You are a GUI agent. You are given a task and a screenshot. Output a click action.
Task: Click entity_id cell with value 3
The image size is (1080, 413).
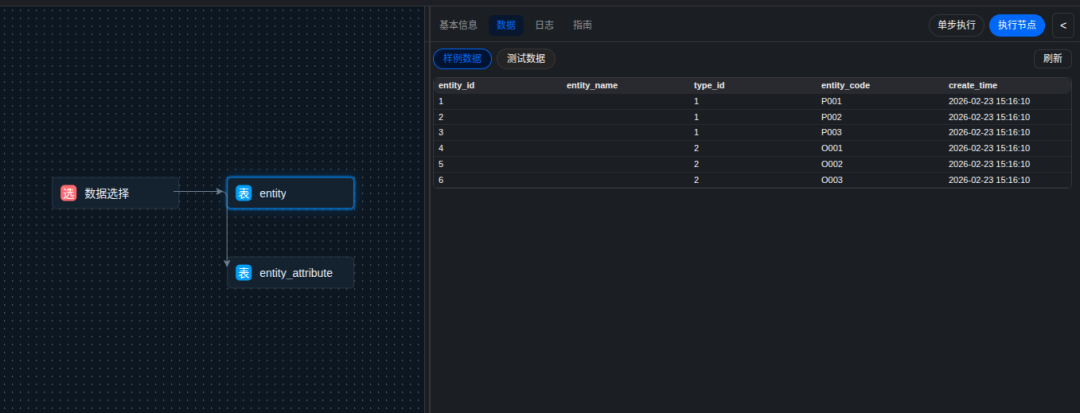coord(441,132)
